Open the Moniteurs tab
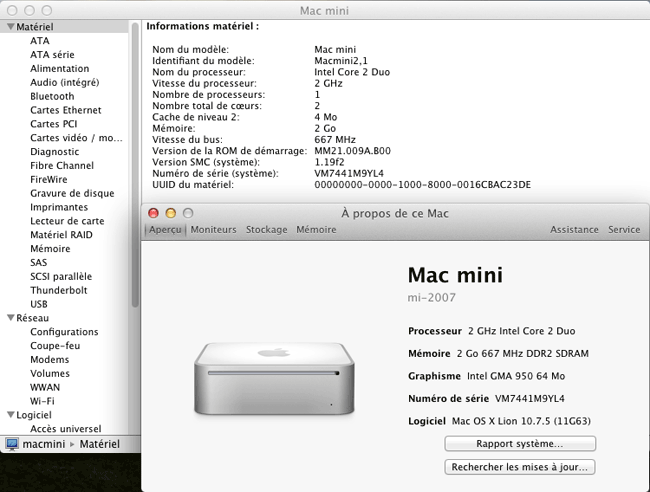This screenshot has width=650, height=492. click(213, 230)
